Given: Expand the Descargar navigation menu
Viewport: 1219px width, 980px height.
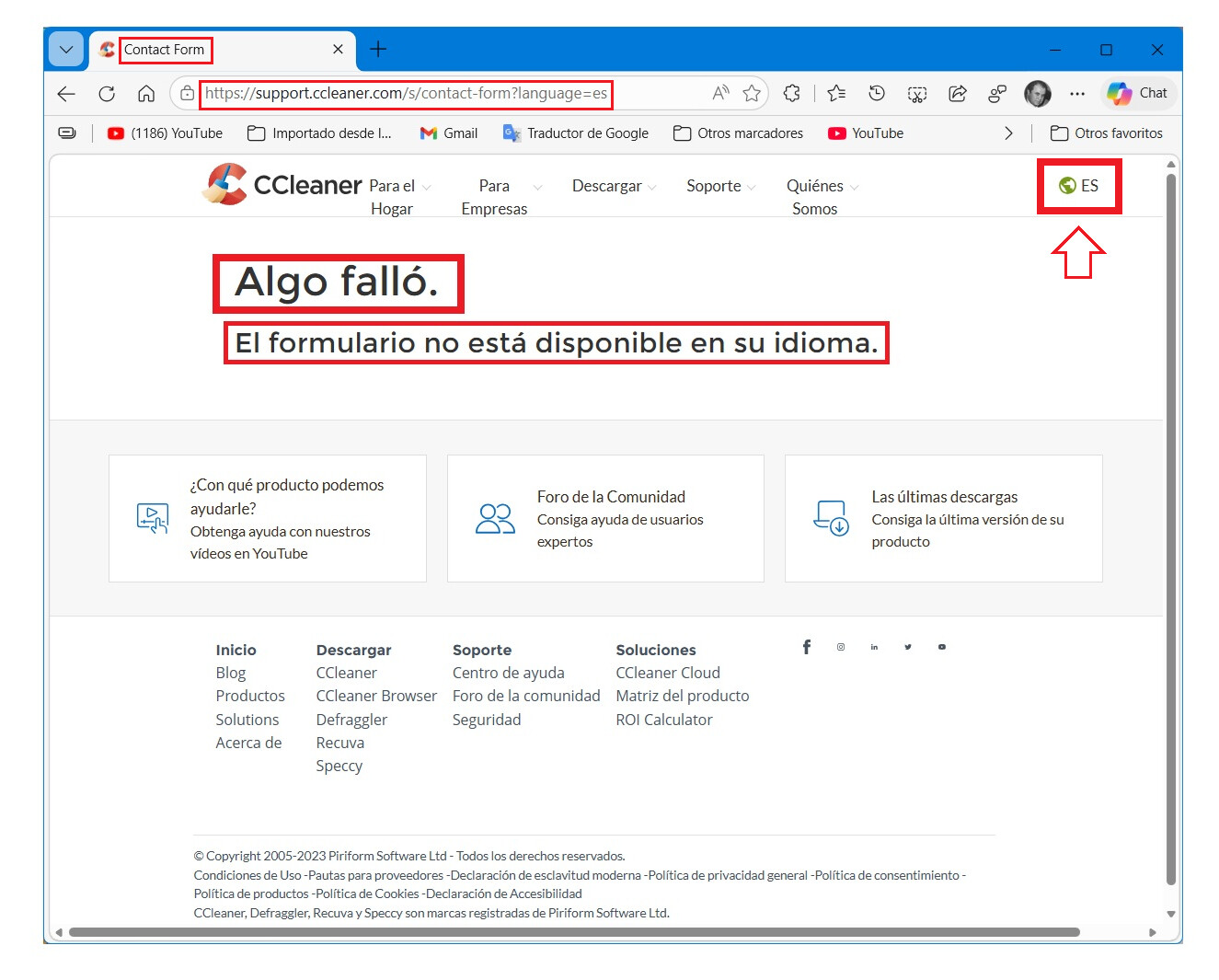Looking at the screenshot, I should click(614, 186).
